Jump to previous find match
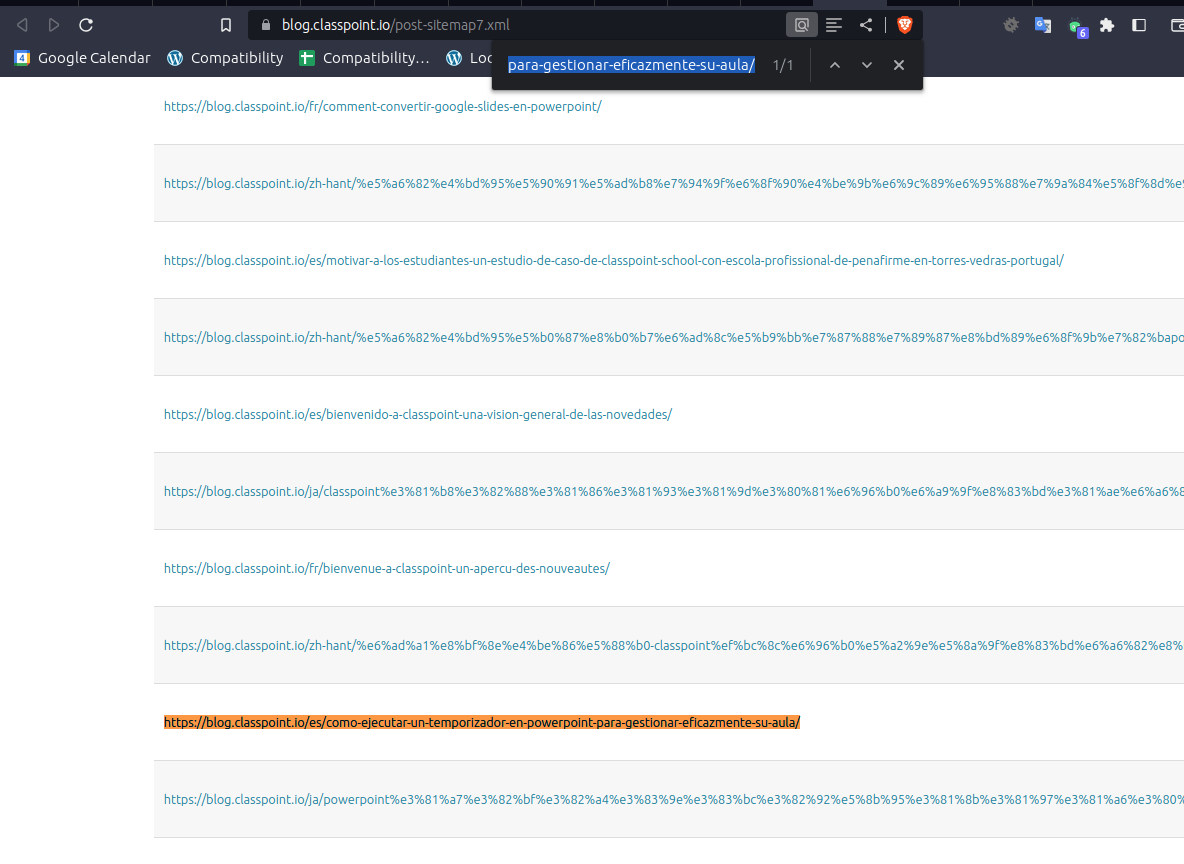 click(834, 65)
